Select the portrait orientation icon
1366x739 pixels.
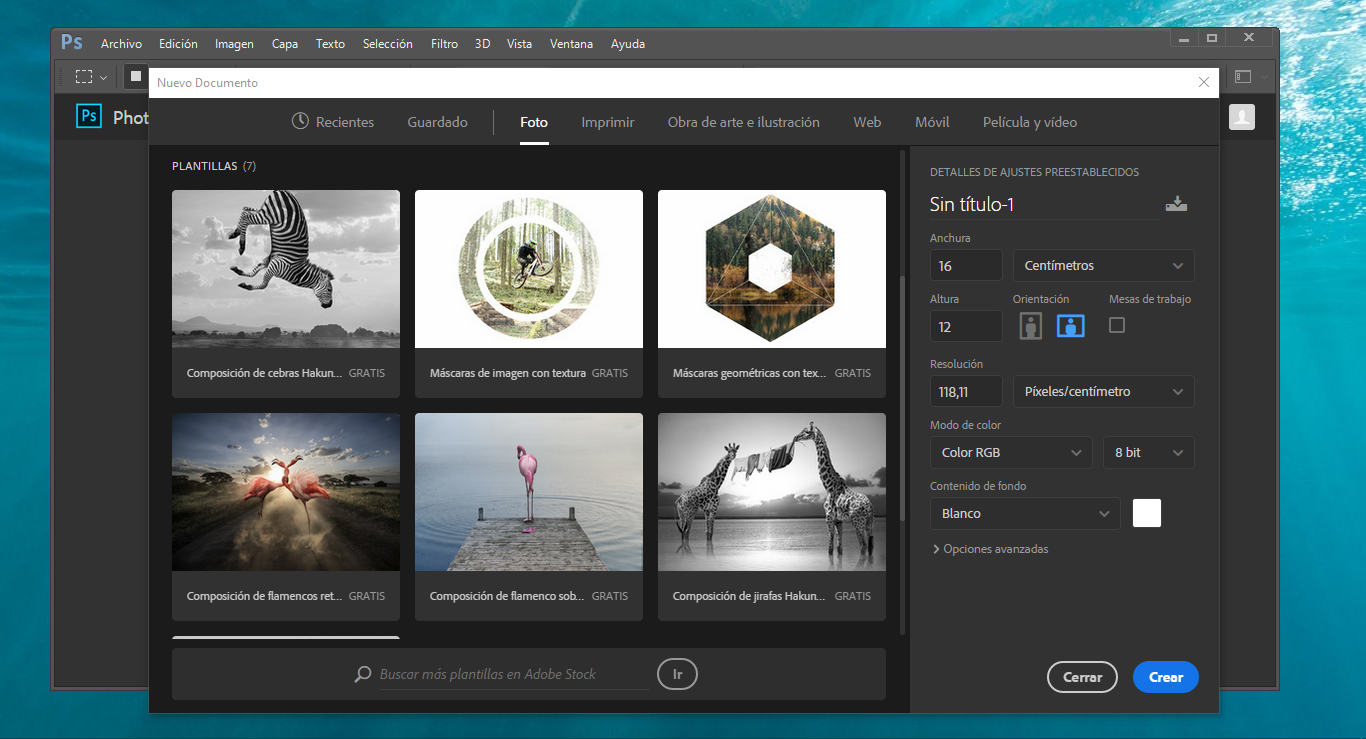(x=1031, y=326)
